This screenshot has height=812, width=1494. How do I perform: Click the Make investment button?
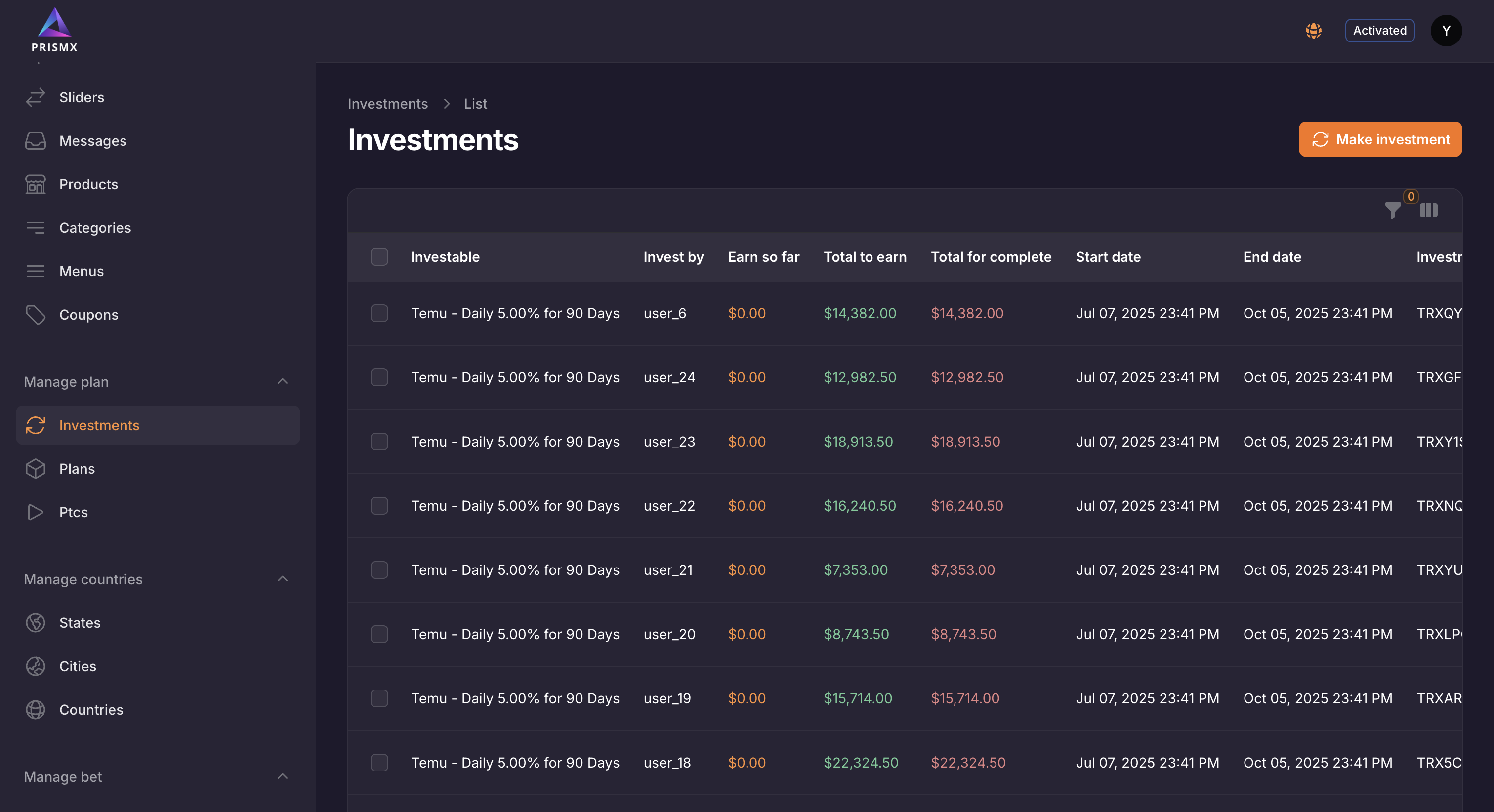tap(1380, 139)
